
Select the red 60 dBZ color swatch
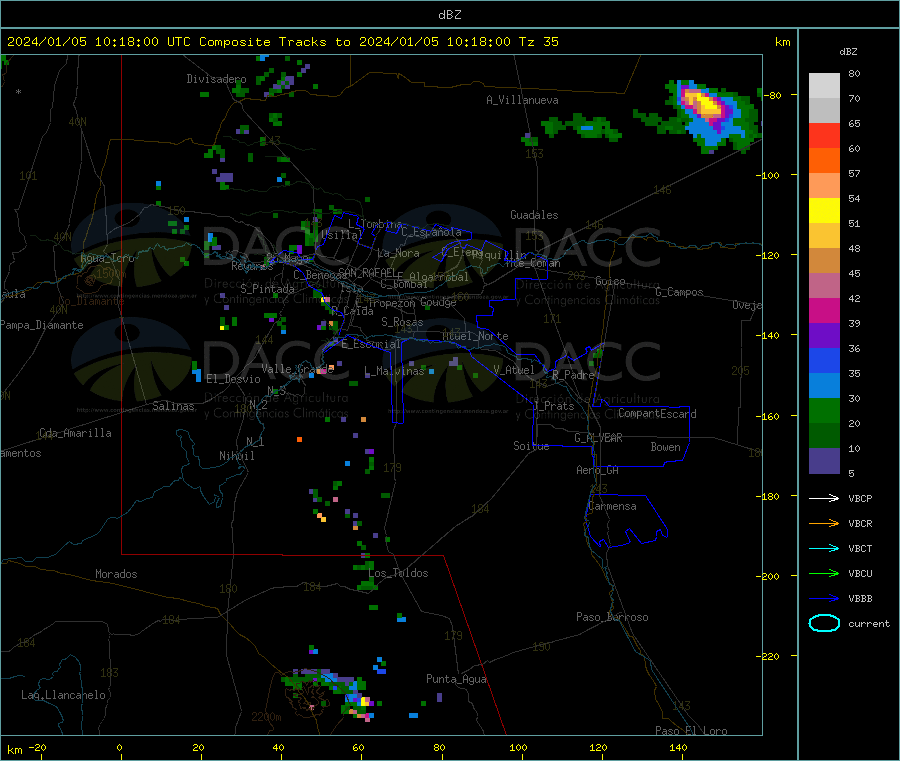click(824, 136)
